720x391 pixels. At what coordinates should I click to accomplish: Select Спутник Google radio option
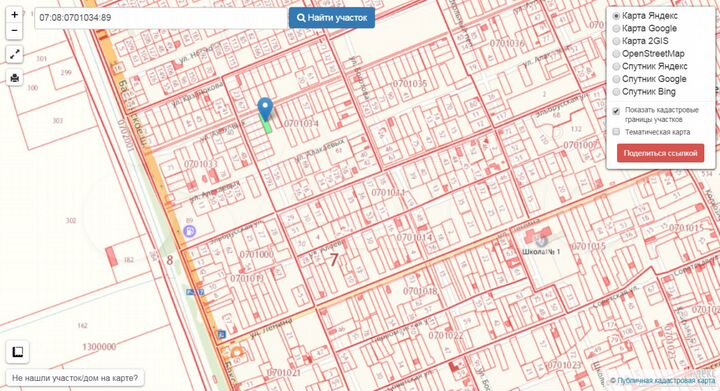[x=616, y=79]
